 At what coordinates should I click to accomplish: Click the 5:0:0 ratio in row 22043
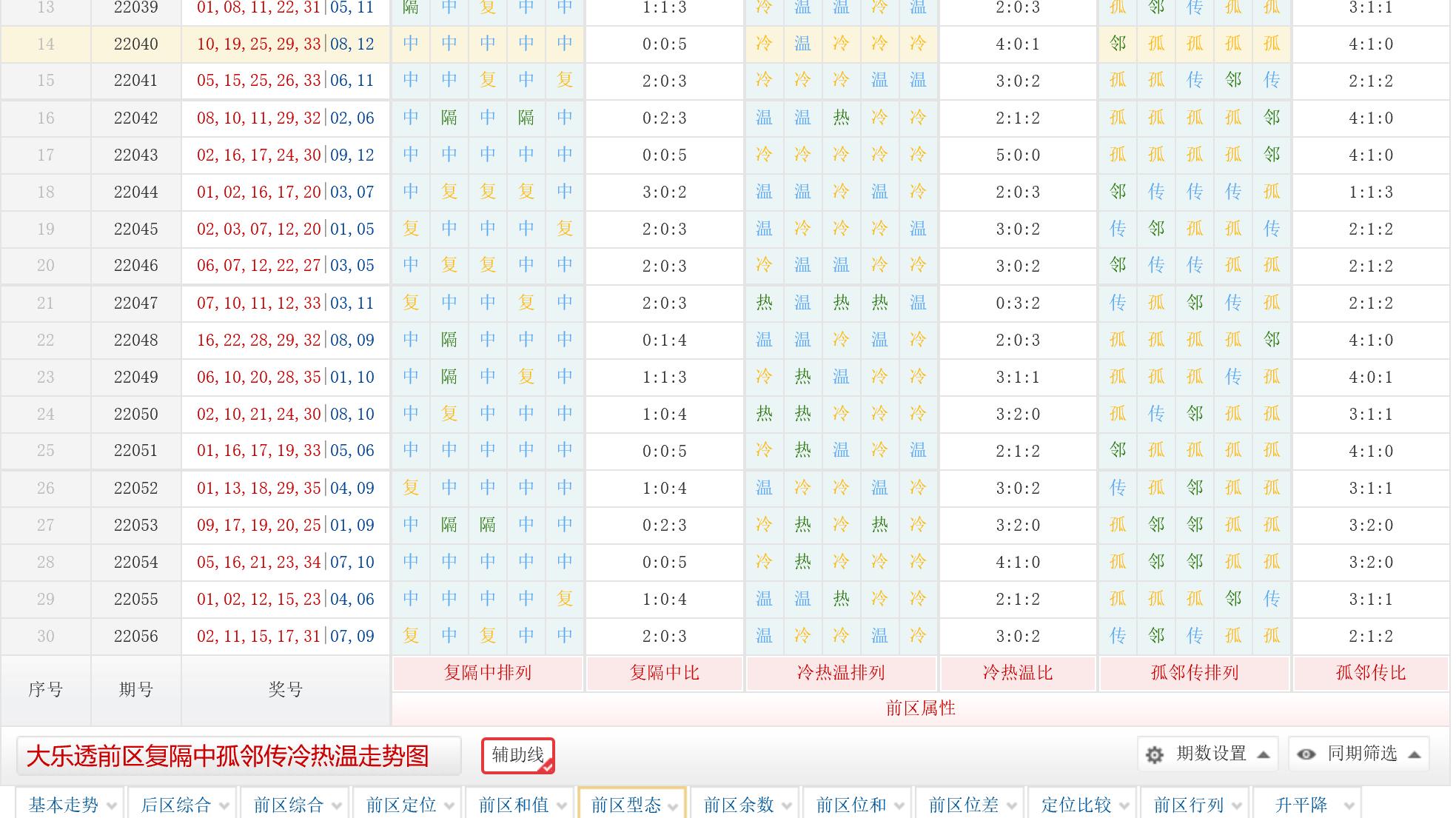[1018, 155]
